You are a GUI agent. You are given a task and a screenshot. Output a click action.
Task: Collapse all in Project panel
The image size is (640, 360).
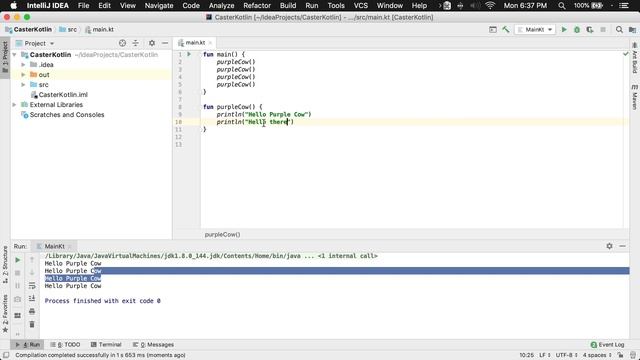[136, 43]
